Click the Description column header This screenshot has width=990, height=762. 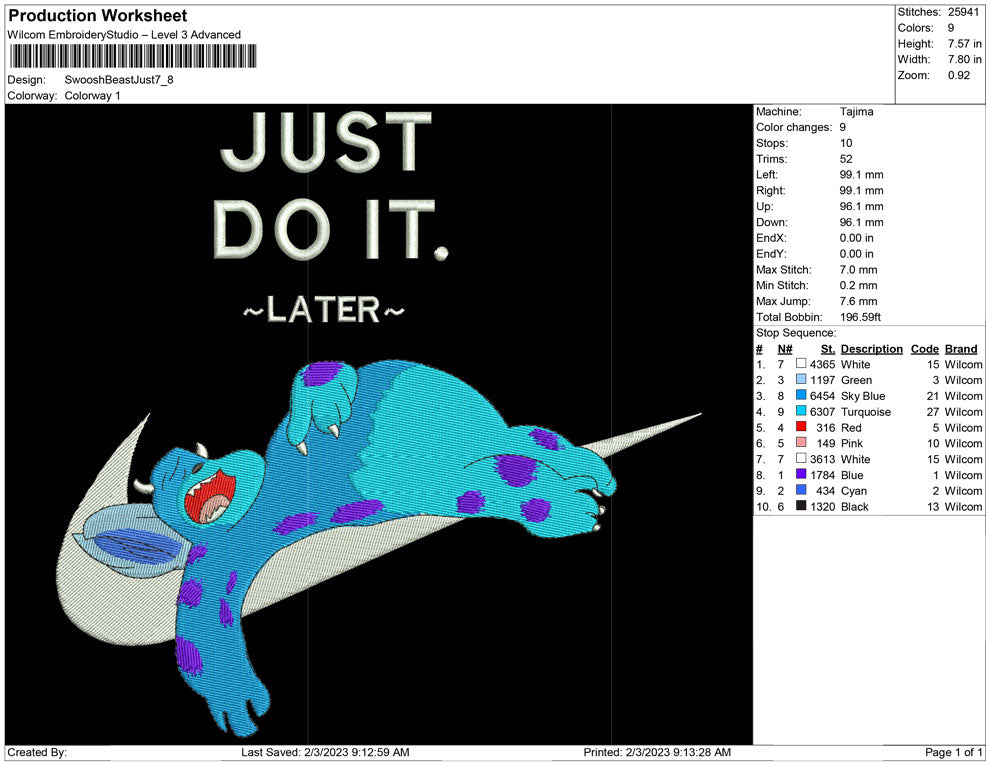pyautogui.click(x=871, y=349)
